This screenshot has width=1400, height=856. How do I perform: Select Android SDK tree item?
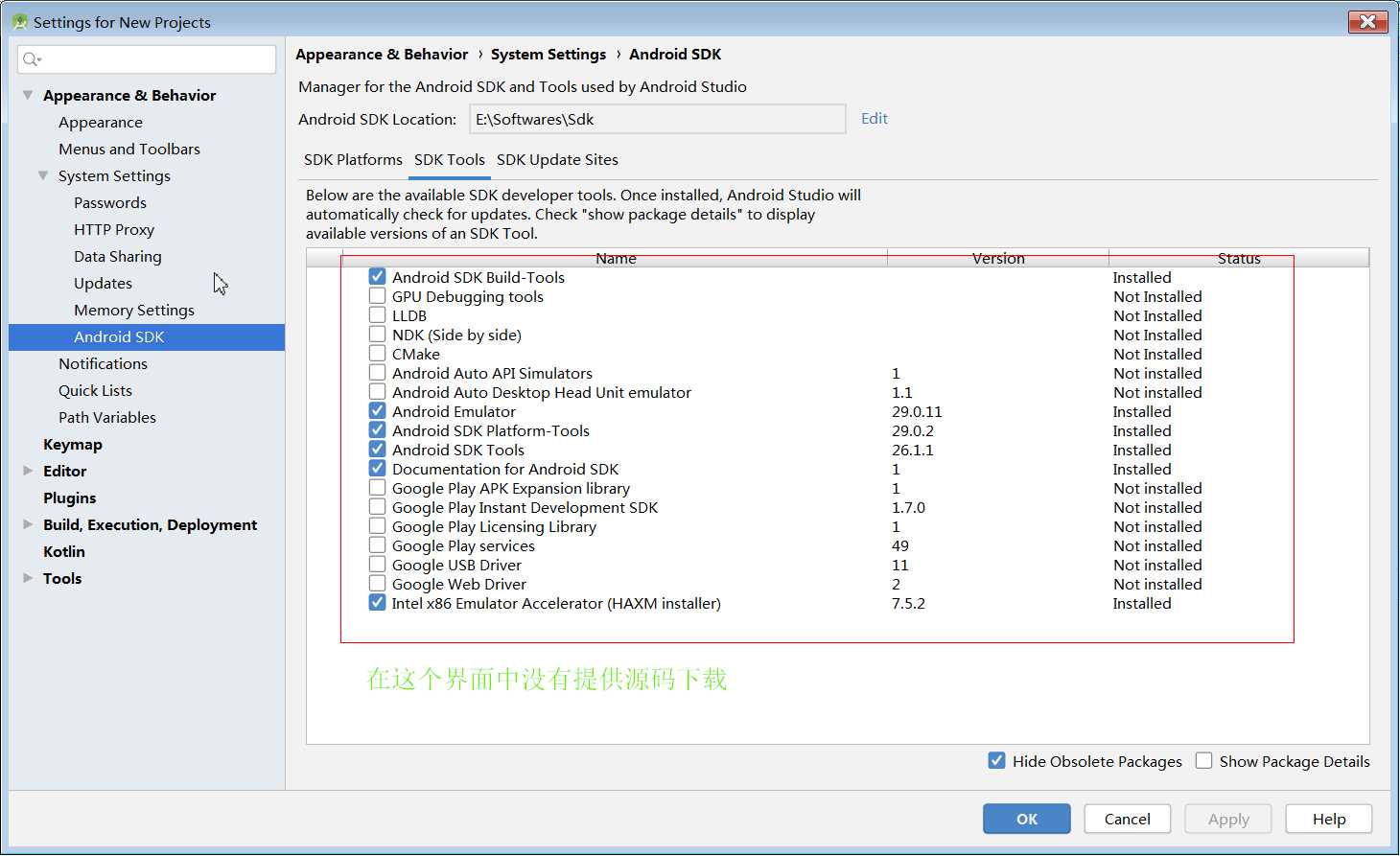click(147, 336)
